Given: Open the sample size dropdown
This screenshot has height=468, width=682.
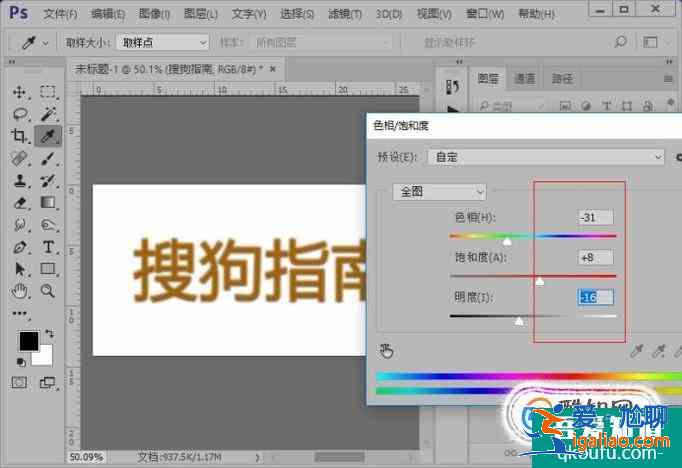Looking at the screenshot, I should (164, 43).
